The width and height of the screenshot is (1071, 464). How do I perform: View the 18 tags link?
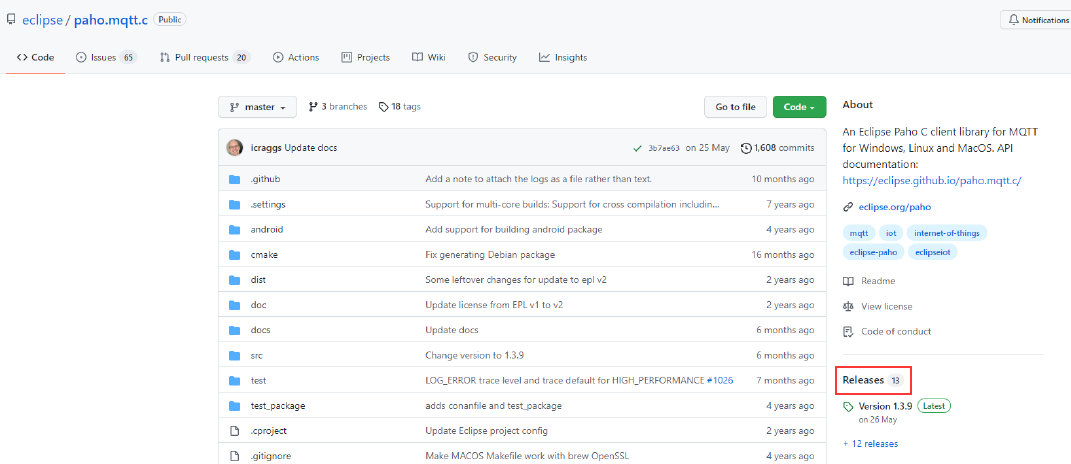pos(400,107)
